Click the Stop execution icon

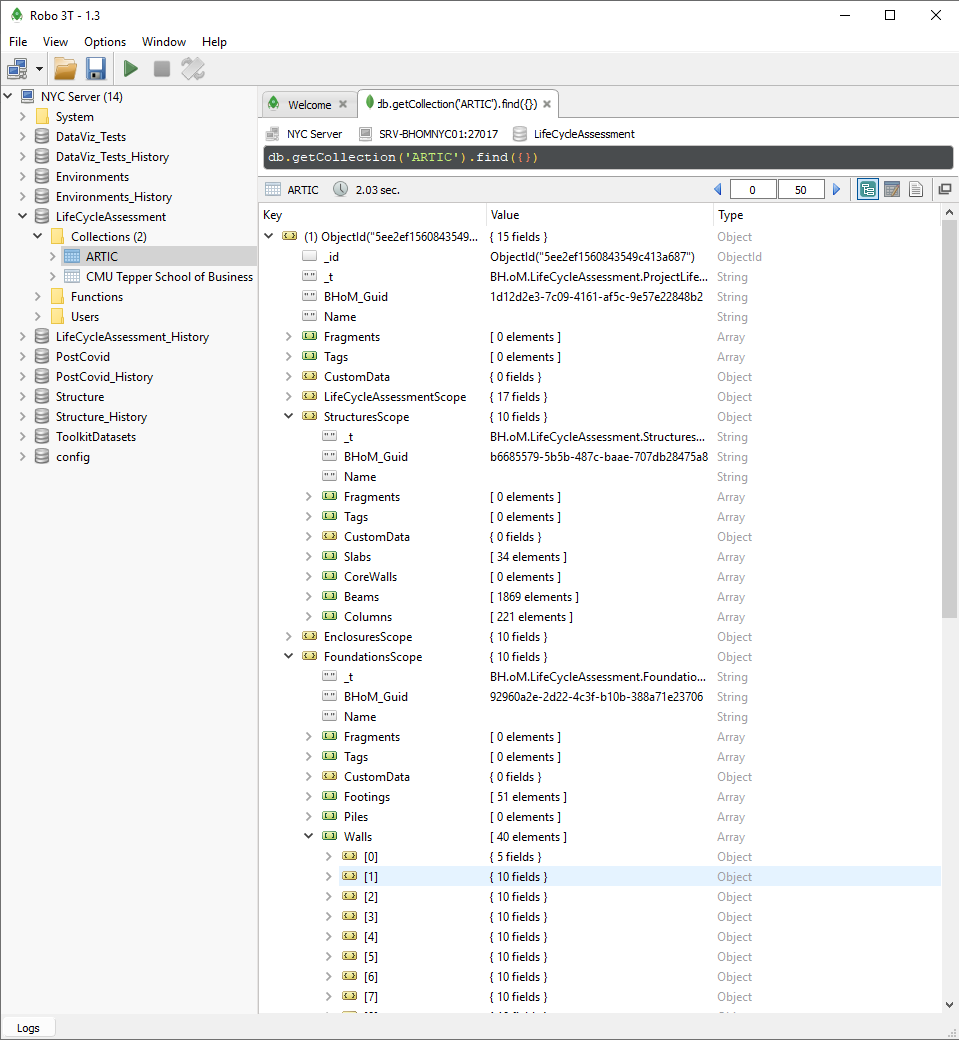162,68
